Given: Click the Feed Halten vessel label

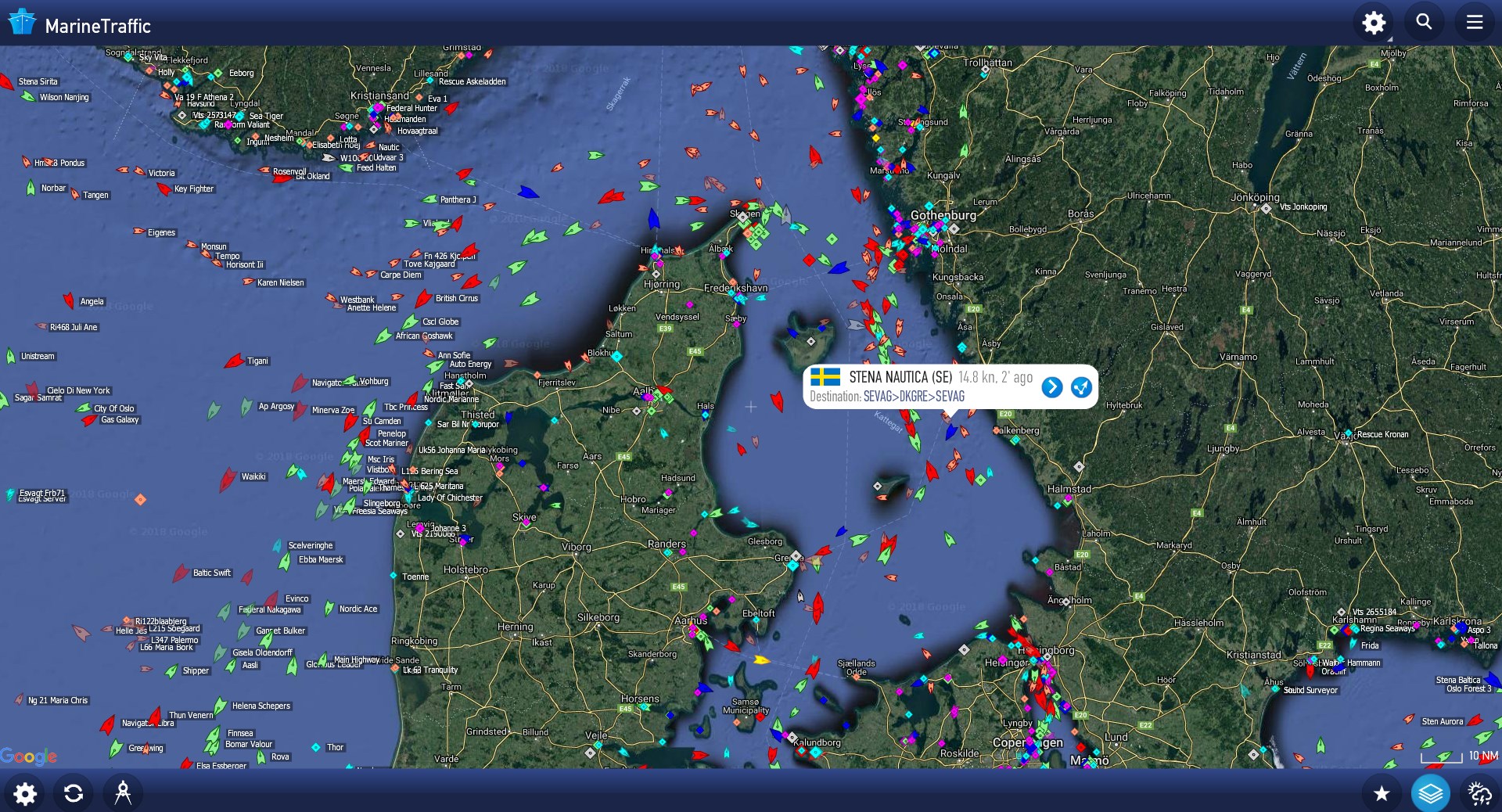Looking at the screenshot, I should [x=376, y=168].
